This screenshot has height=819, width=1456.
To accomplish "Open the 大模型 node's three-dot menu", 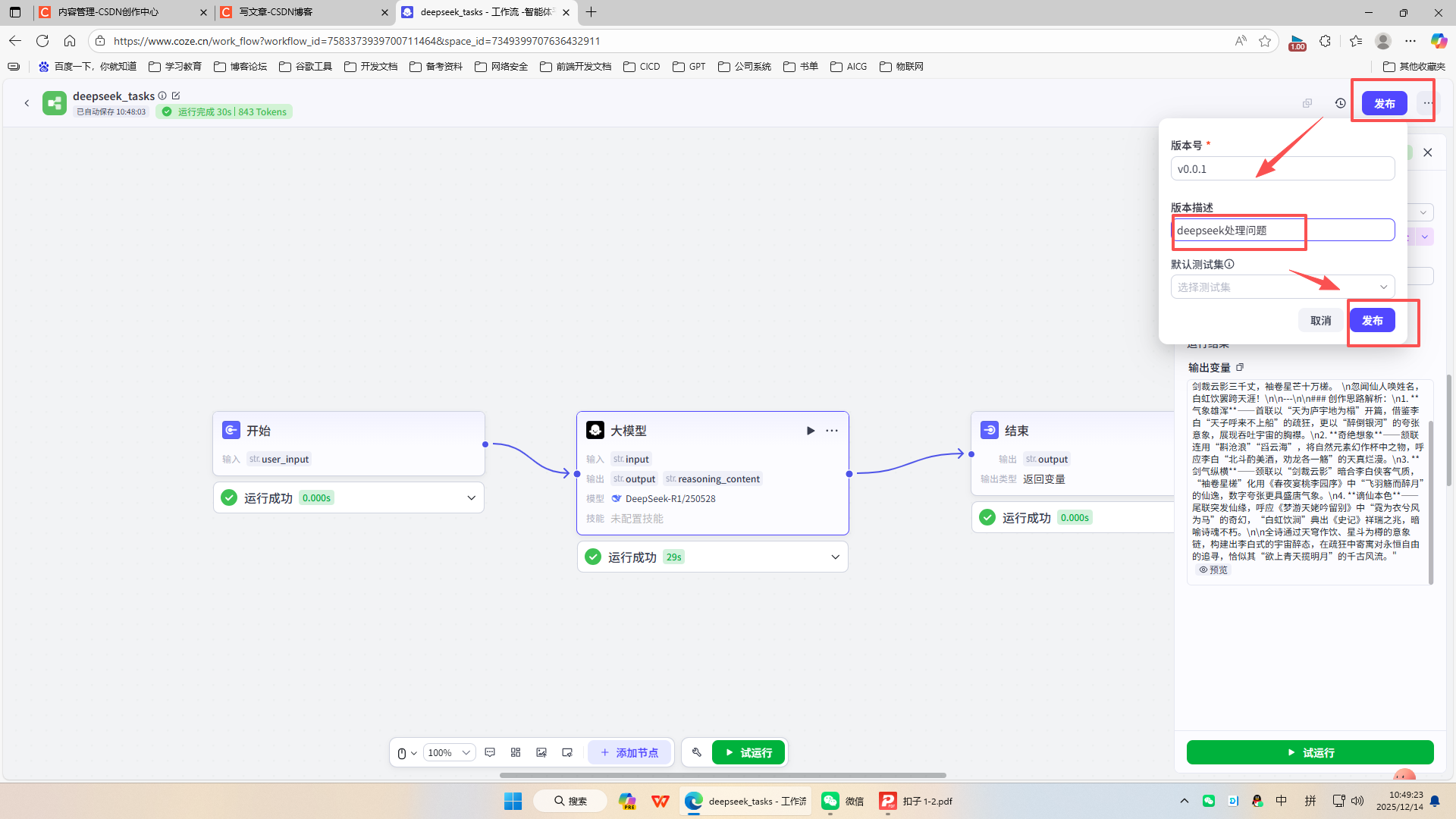I will point(832,431).
